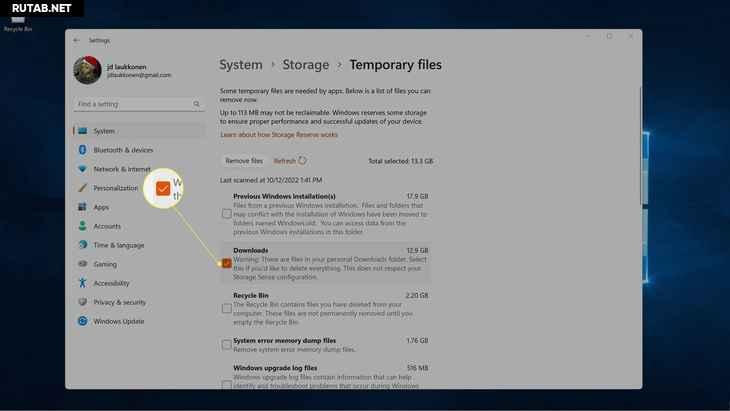This screenshot has width=730, height=411.
Task: Open Gaming controller icon
Action: pyautogui.click(x=83, y=264)
